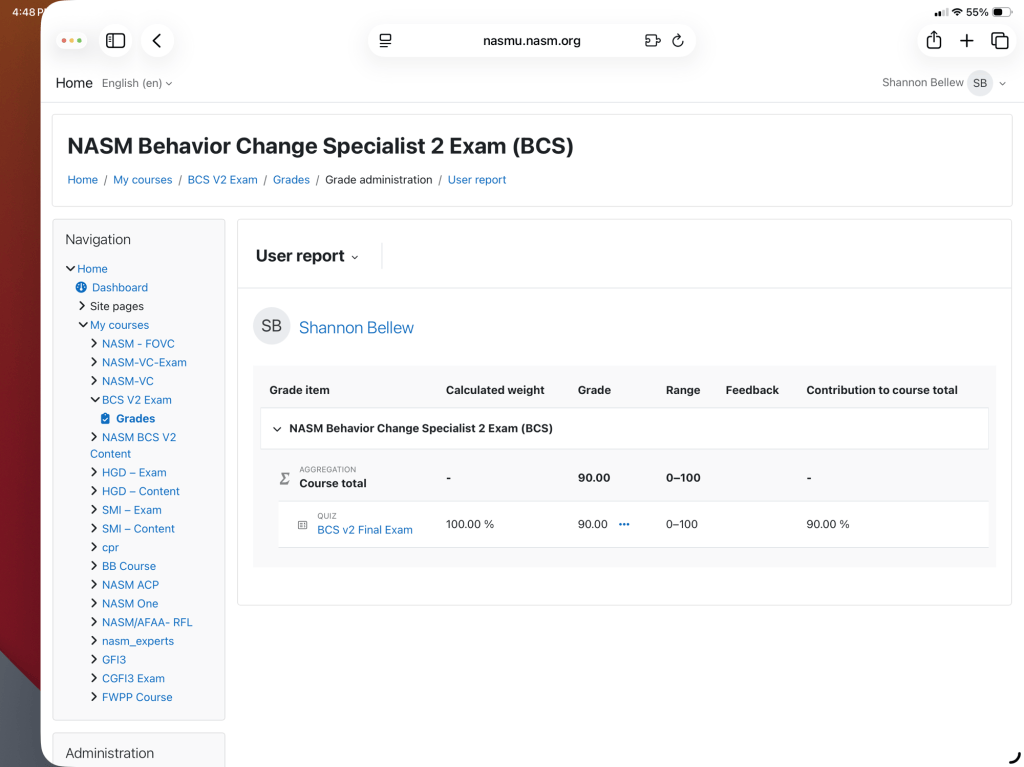The width and height of the screenshot is (1024, 767).
Task: Collapse the NASM Behavior Change Specialist category row
Action: pyautogui.click(x=277, y=429)
